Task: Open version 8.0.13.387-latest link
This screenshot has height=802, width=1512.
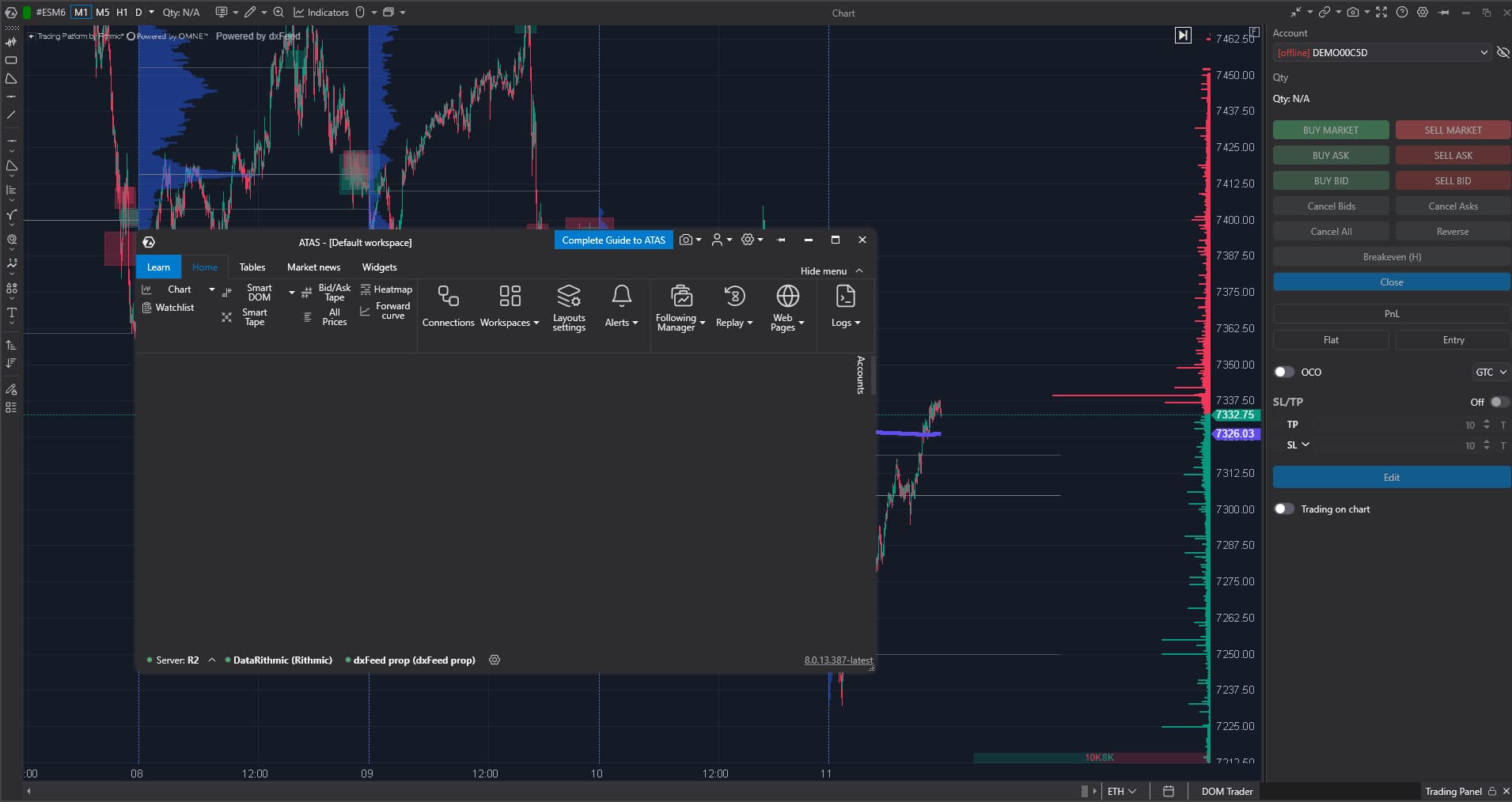Action: tap(839, 660)
